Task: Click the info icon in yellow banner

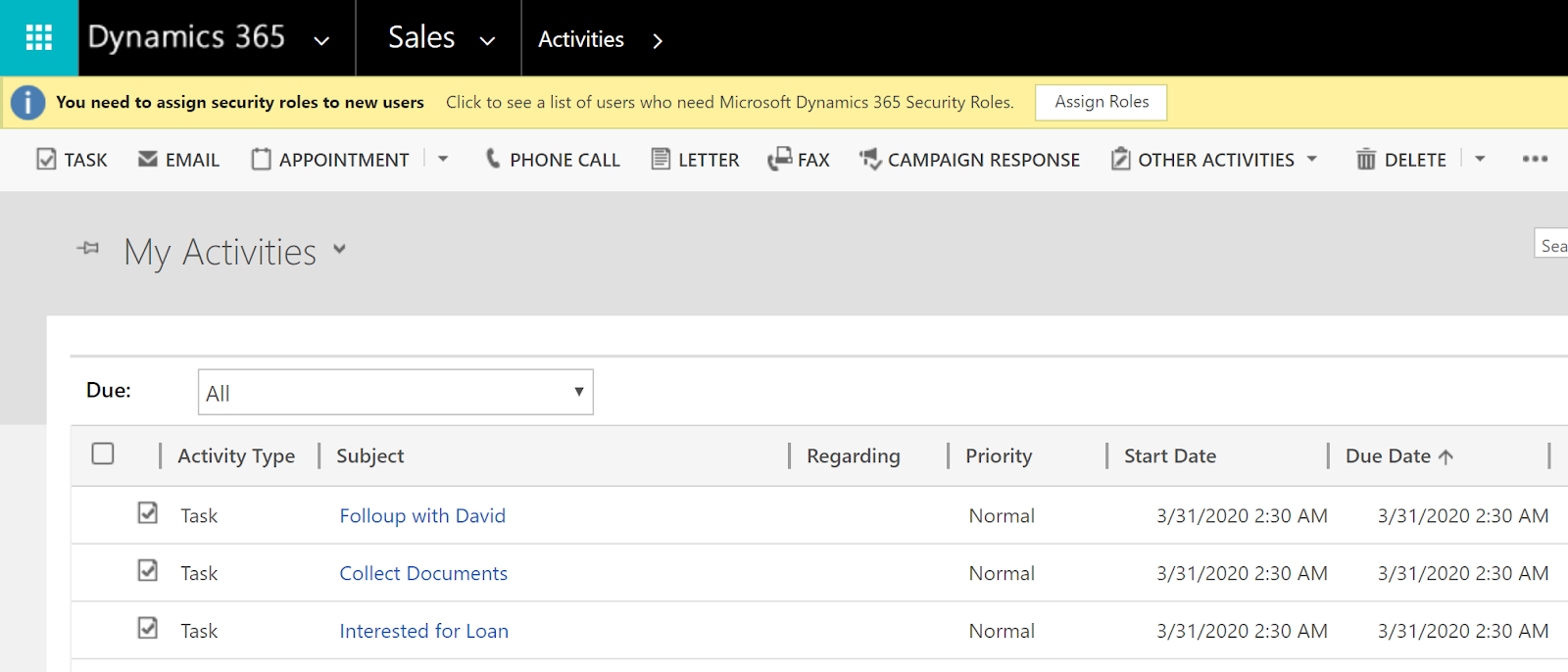Action: [27, 102]
